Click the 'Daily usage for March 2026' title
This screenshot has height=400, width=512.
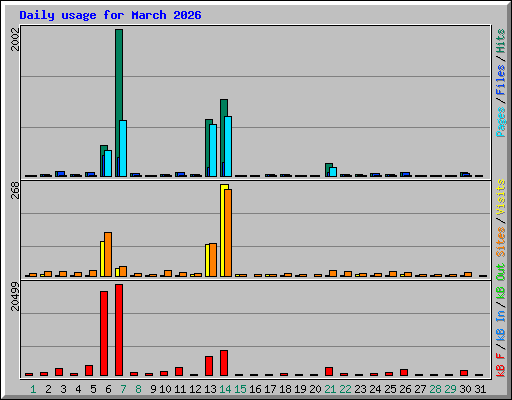pyautogui.click(x=110, y=15)
